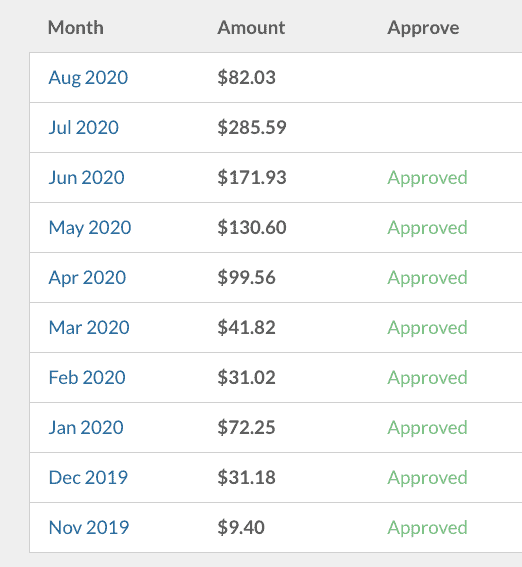Open the Dec 2019 month link
This screenshot has height=567, width=522.
(x=88, y=477)
